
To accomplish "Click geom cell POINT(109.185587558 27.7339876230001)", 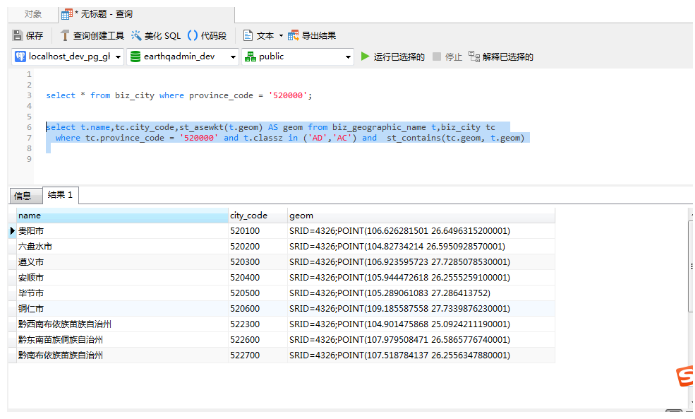I will point(421,309).
